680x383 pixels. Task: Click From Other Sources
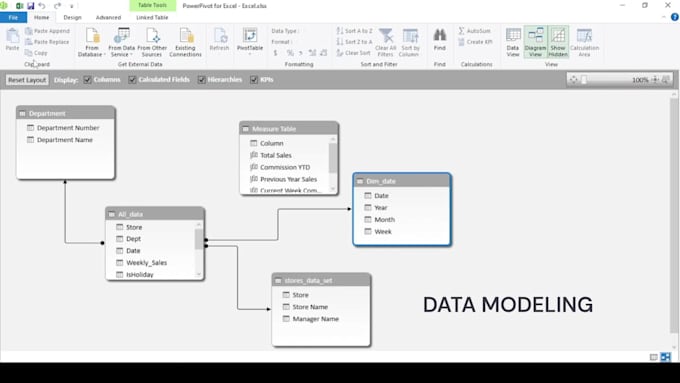[152, 42]
